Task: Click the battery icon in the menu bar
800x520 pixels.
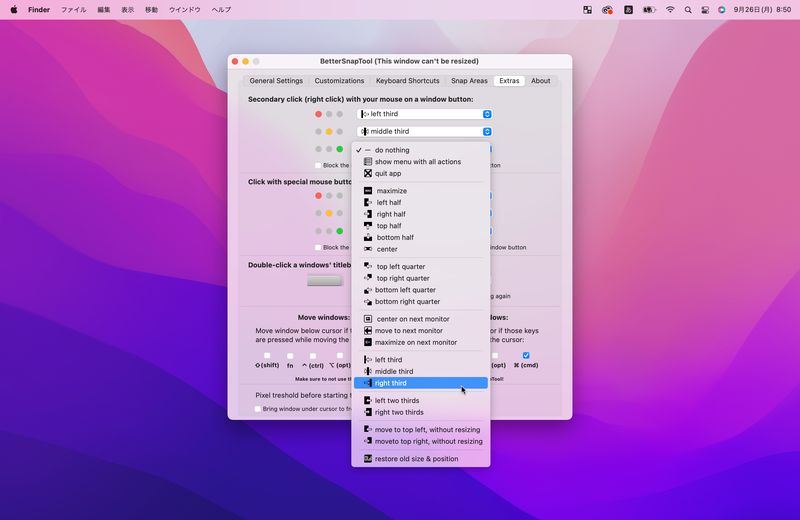Action: coord(649,10)
